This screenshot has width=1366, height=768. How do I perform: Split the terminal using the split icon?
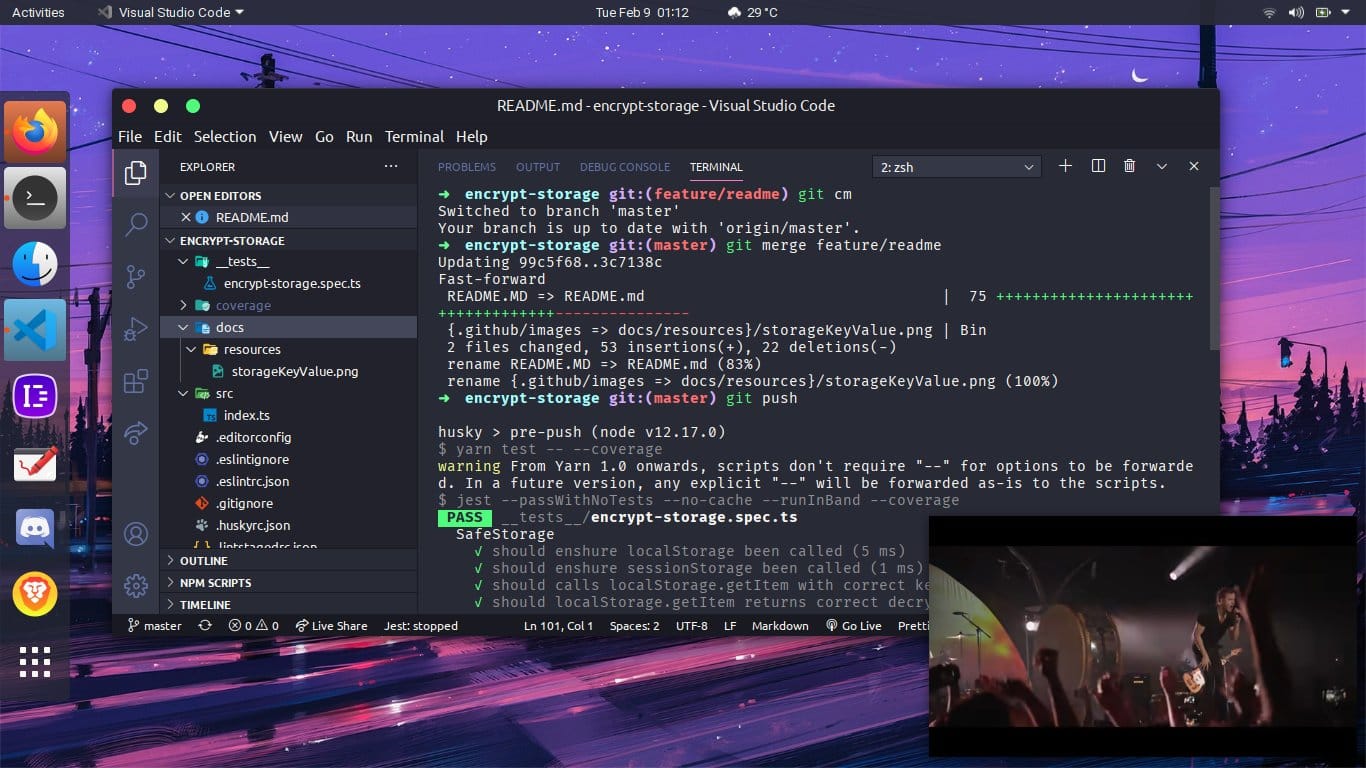point(1097,166)
